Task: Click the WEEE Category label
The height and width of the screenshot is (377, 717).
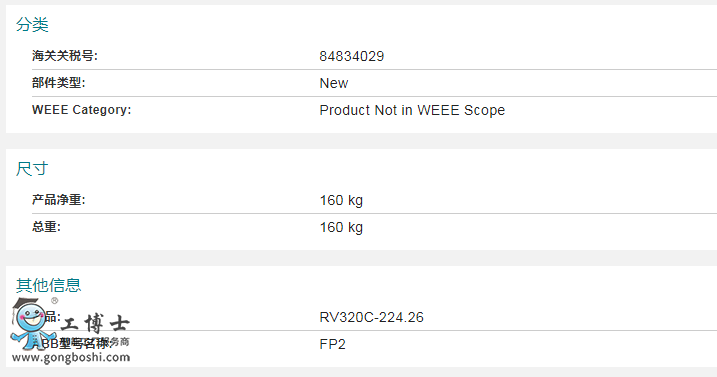Action: [x=81, y=110]
